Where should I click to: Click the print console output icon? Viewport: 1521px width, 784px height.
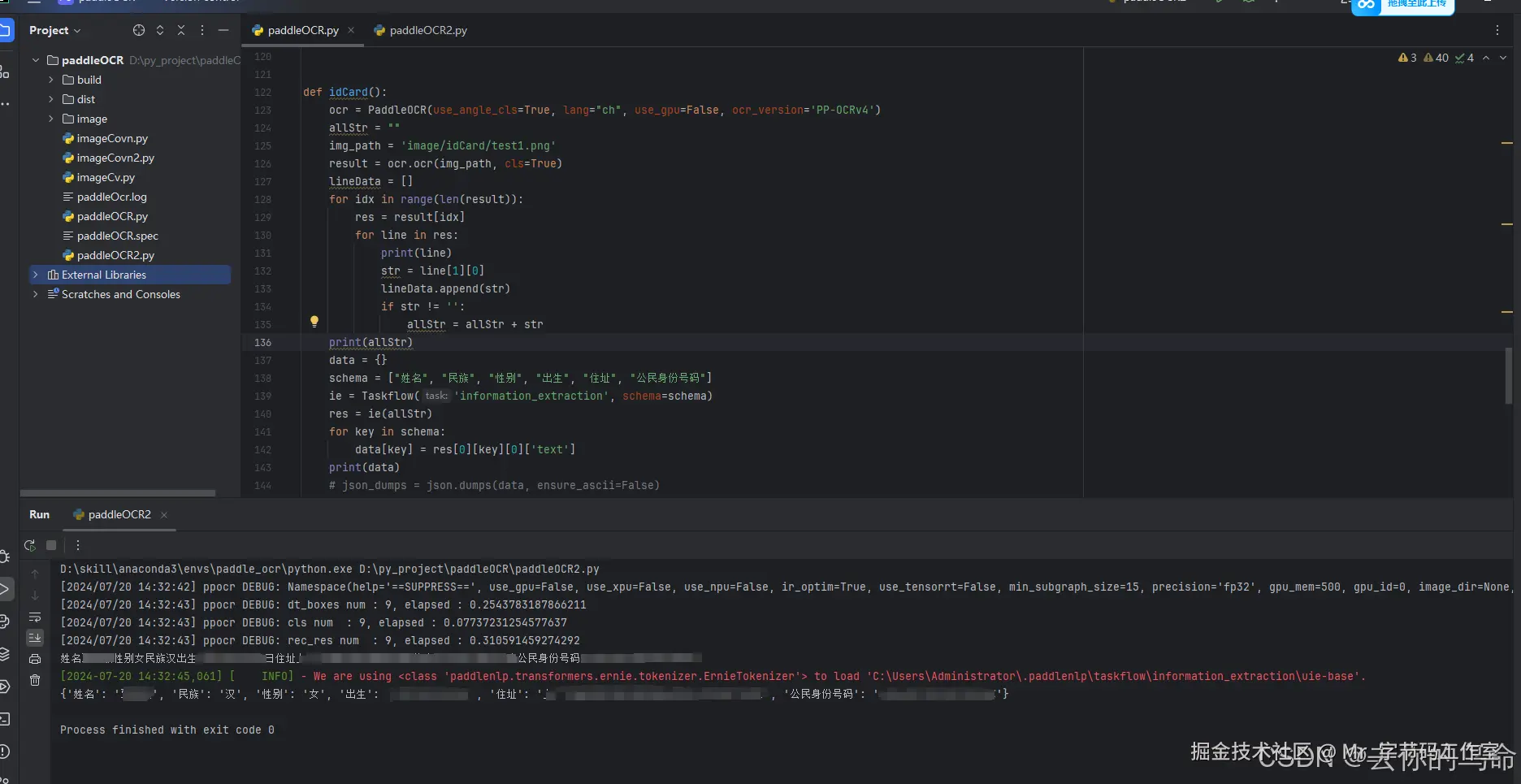pos(35,659)
